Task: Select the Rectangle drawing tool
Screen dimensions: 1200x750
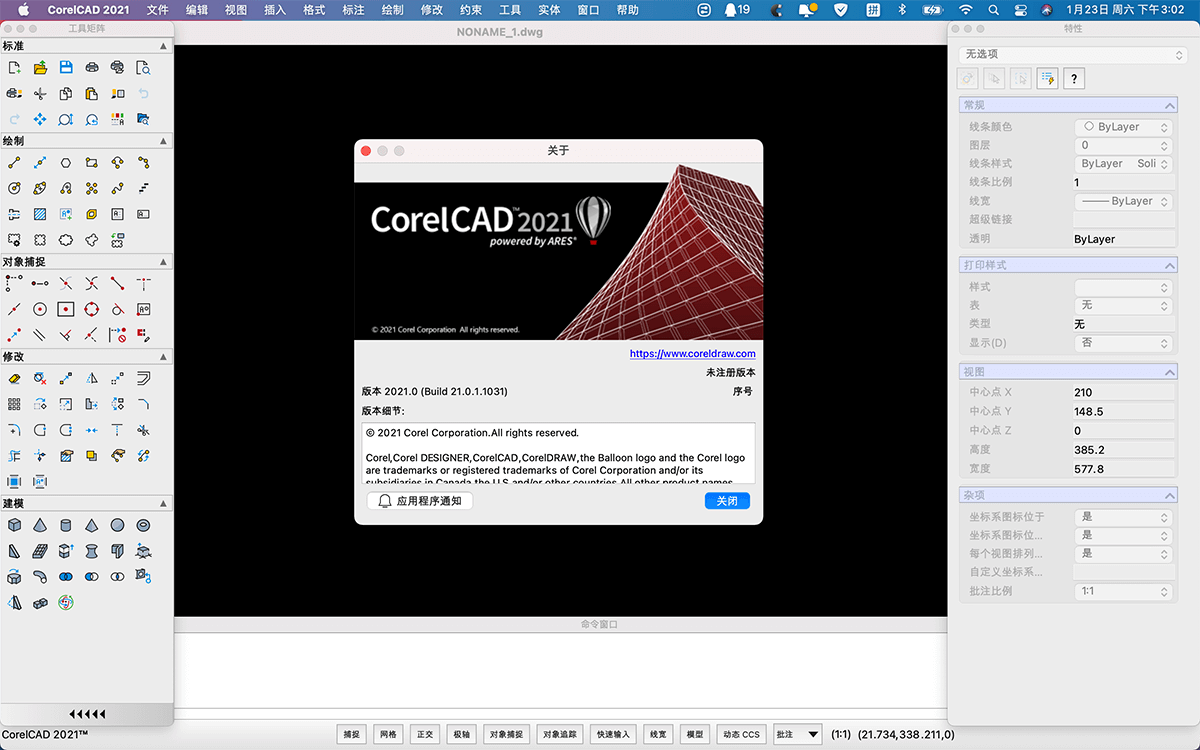Action: click(x=92, y=162)
